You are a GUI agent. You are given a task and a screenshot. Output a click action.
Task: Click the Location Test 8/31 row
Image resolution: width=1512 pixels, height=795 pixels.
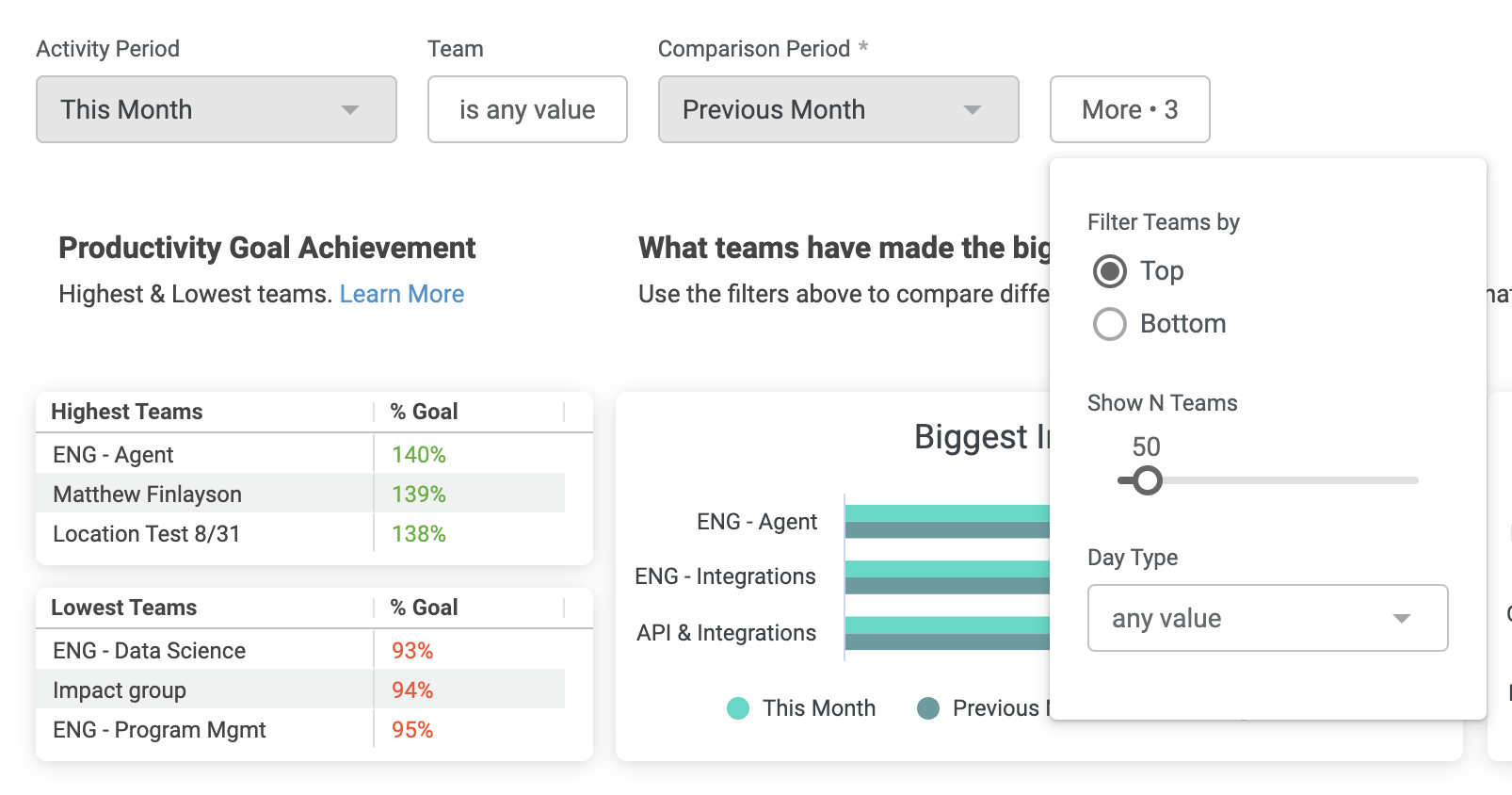[x=300, y=533]
